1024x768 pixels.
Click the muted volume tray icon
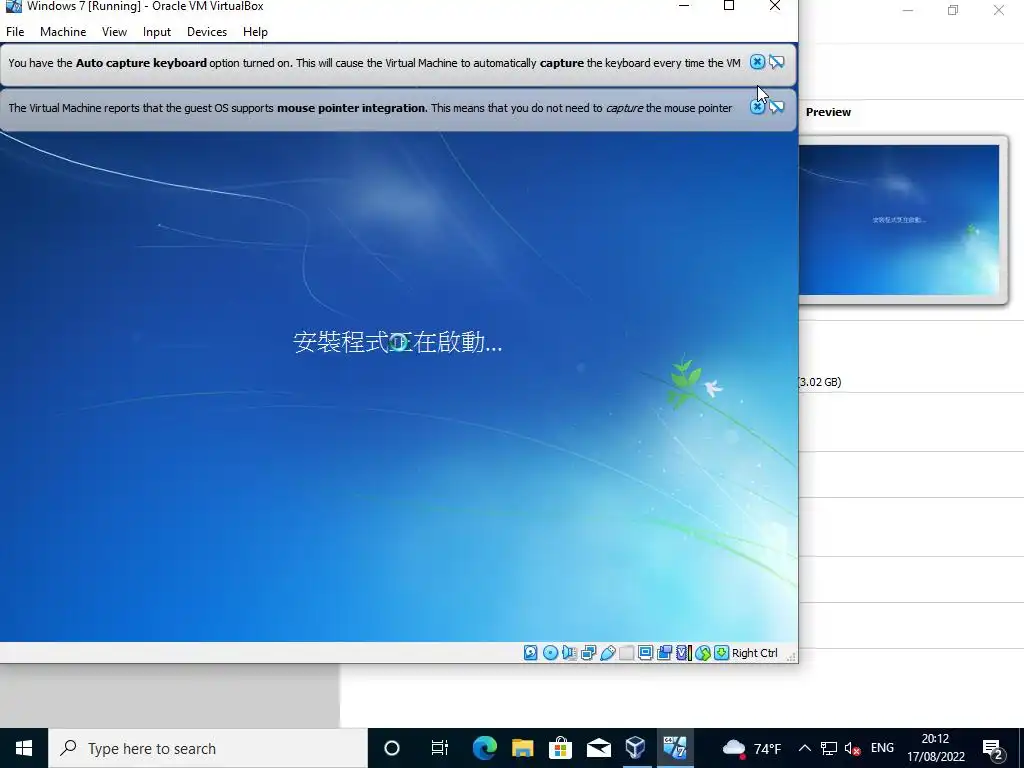[x=852, y=748]
